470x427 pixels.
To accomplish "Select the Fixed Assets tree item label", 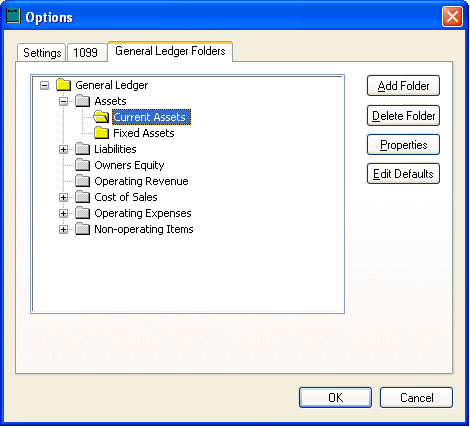I will 144,133.
